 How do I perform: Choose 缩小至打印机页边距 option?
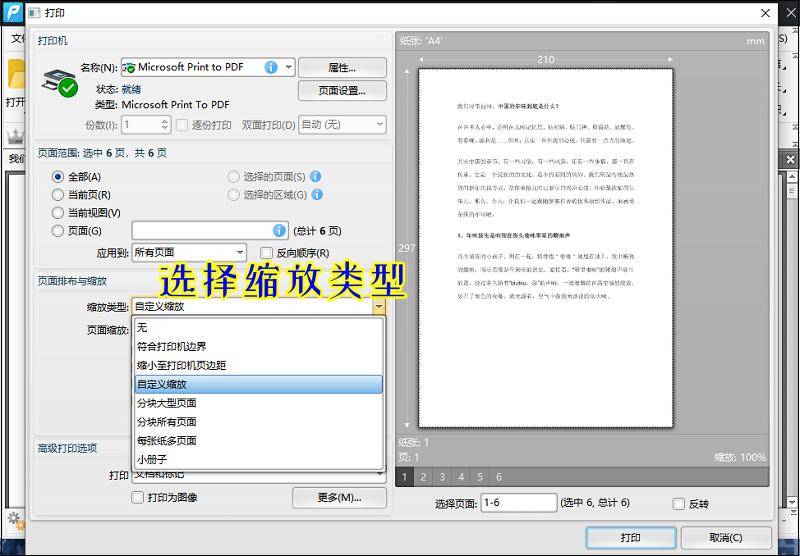258,365
